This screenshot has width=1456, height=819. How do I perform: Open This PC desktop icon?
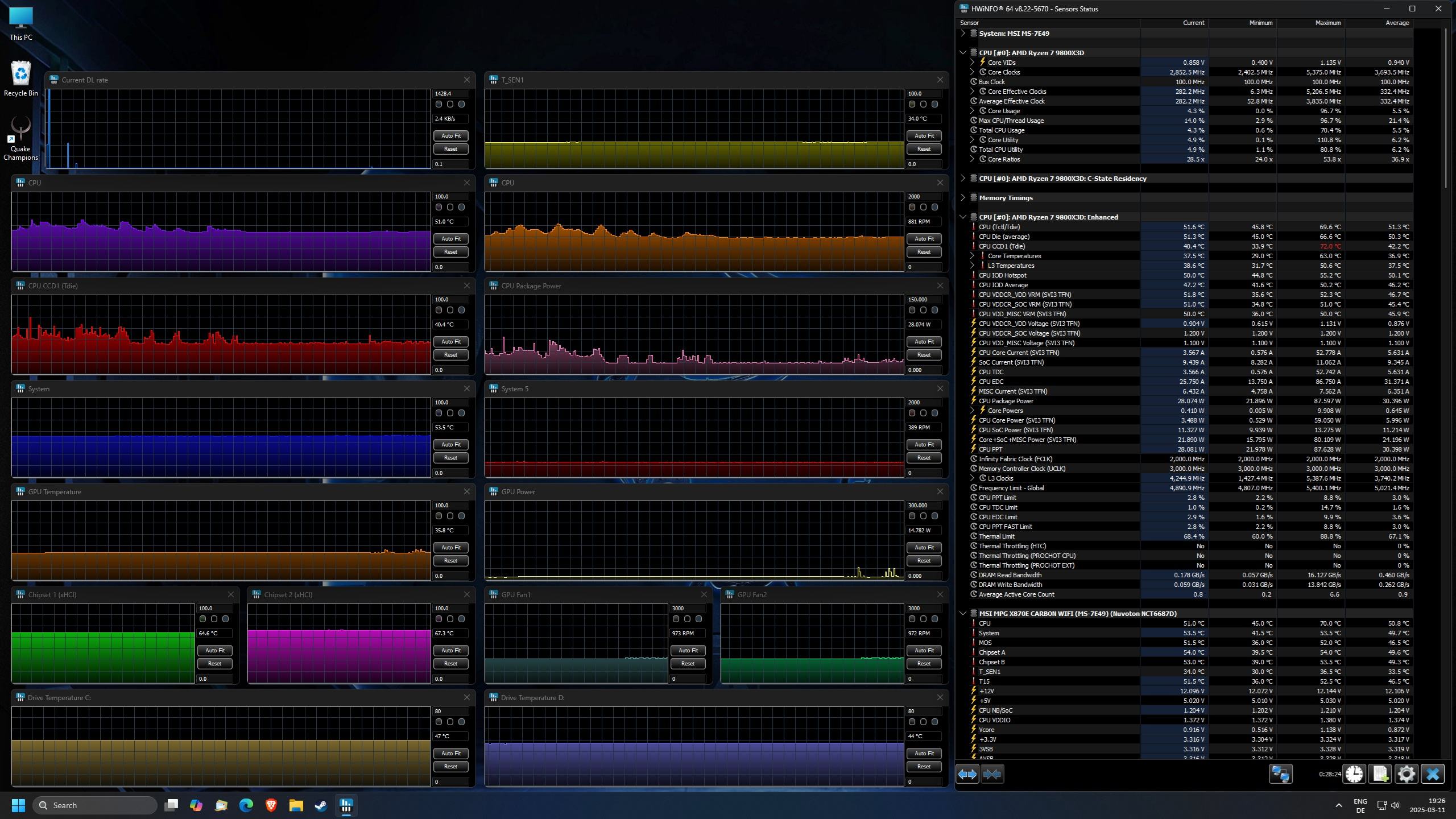click(x=21, y=24)
